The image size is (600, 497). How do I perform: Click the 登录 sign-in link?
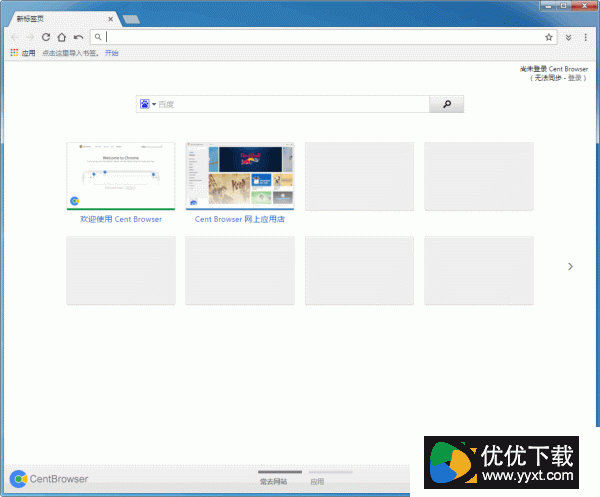click(574, 78)
